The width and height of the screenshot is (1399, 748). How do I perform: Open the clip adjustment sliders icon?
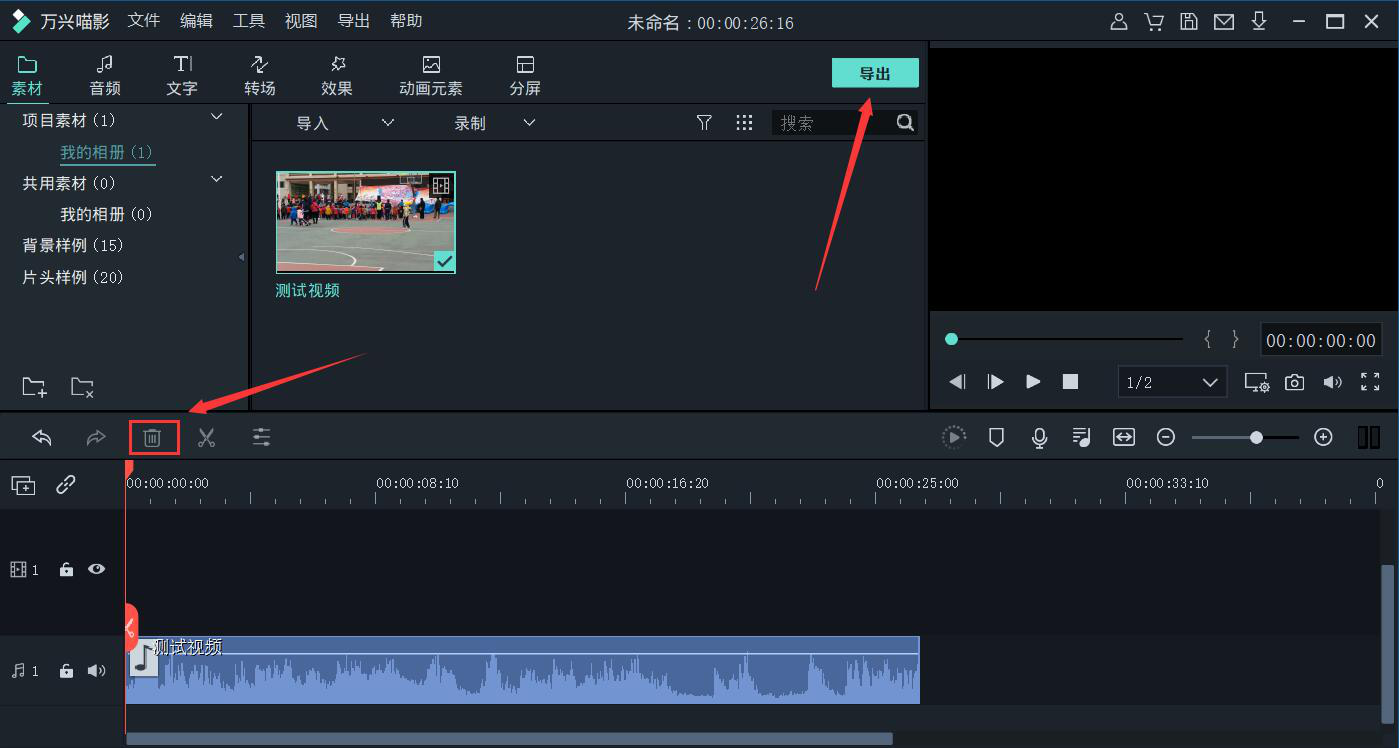point(261,438)
